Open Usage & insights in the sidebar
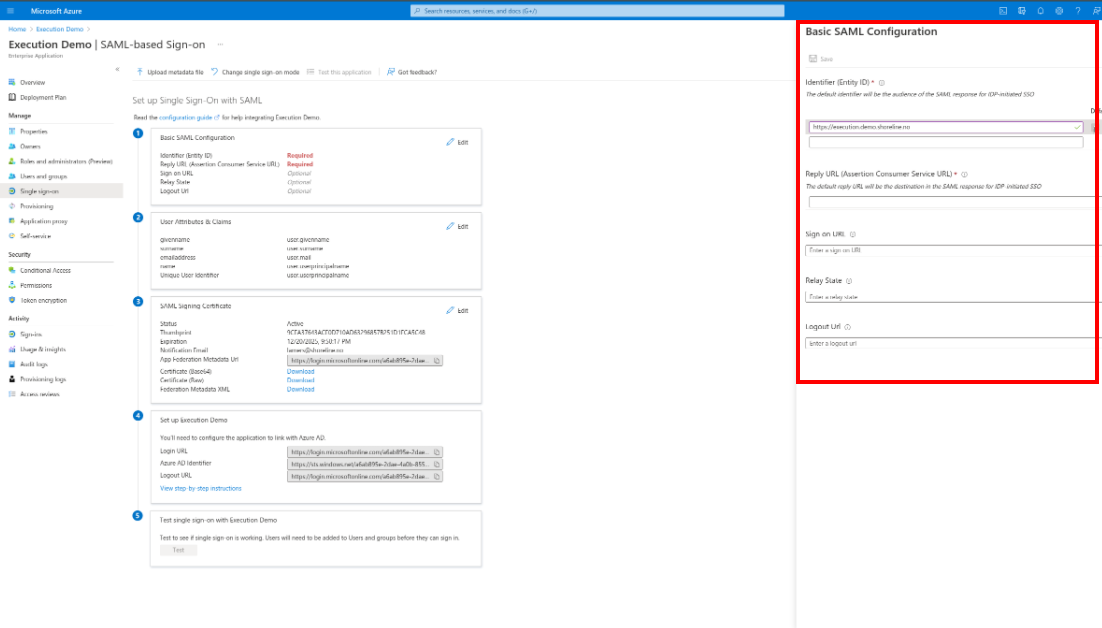1102x628 pixels. [43, 349]
